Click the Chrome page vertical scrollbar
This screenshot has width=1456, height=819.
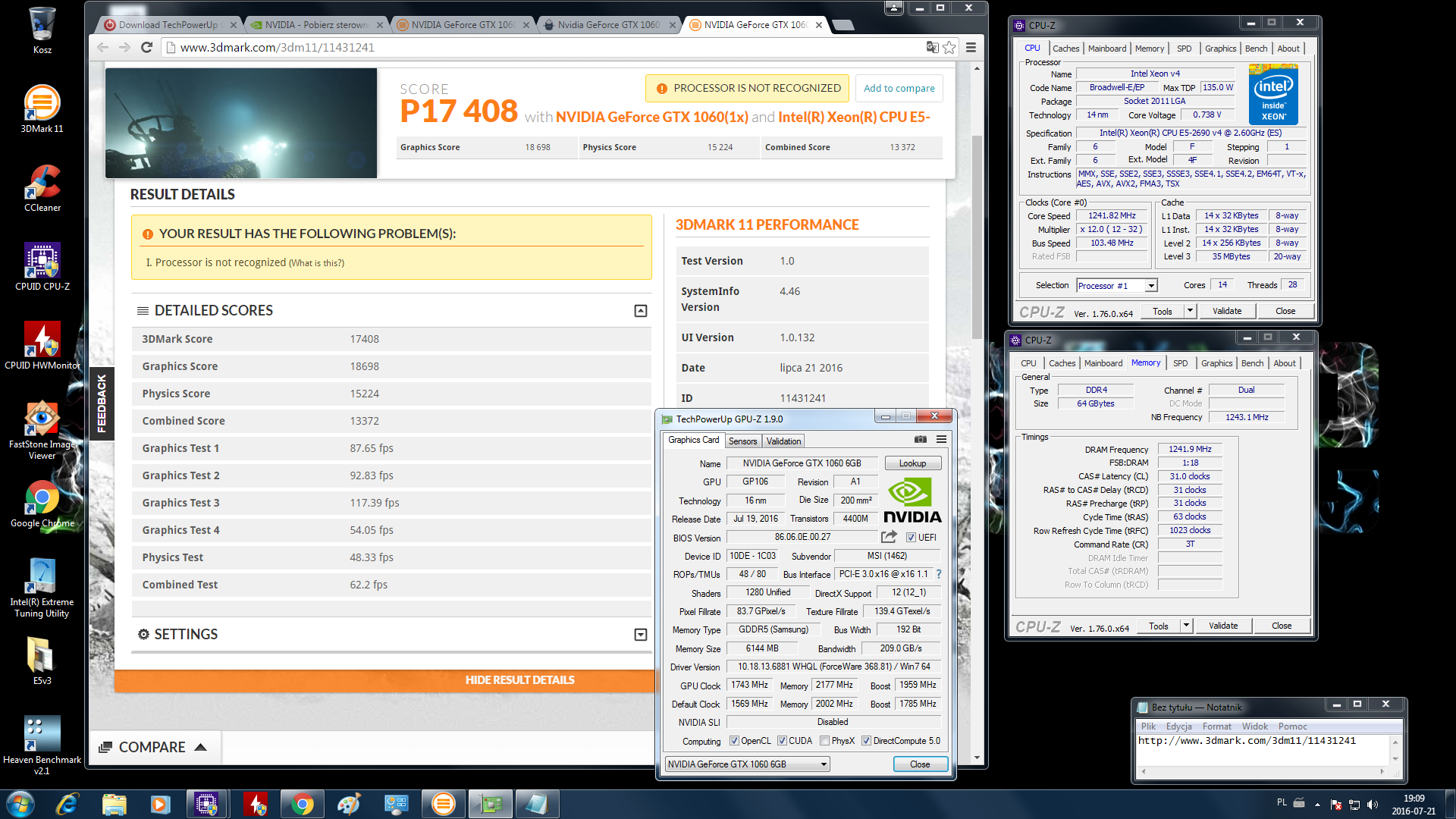click(977, 237)
